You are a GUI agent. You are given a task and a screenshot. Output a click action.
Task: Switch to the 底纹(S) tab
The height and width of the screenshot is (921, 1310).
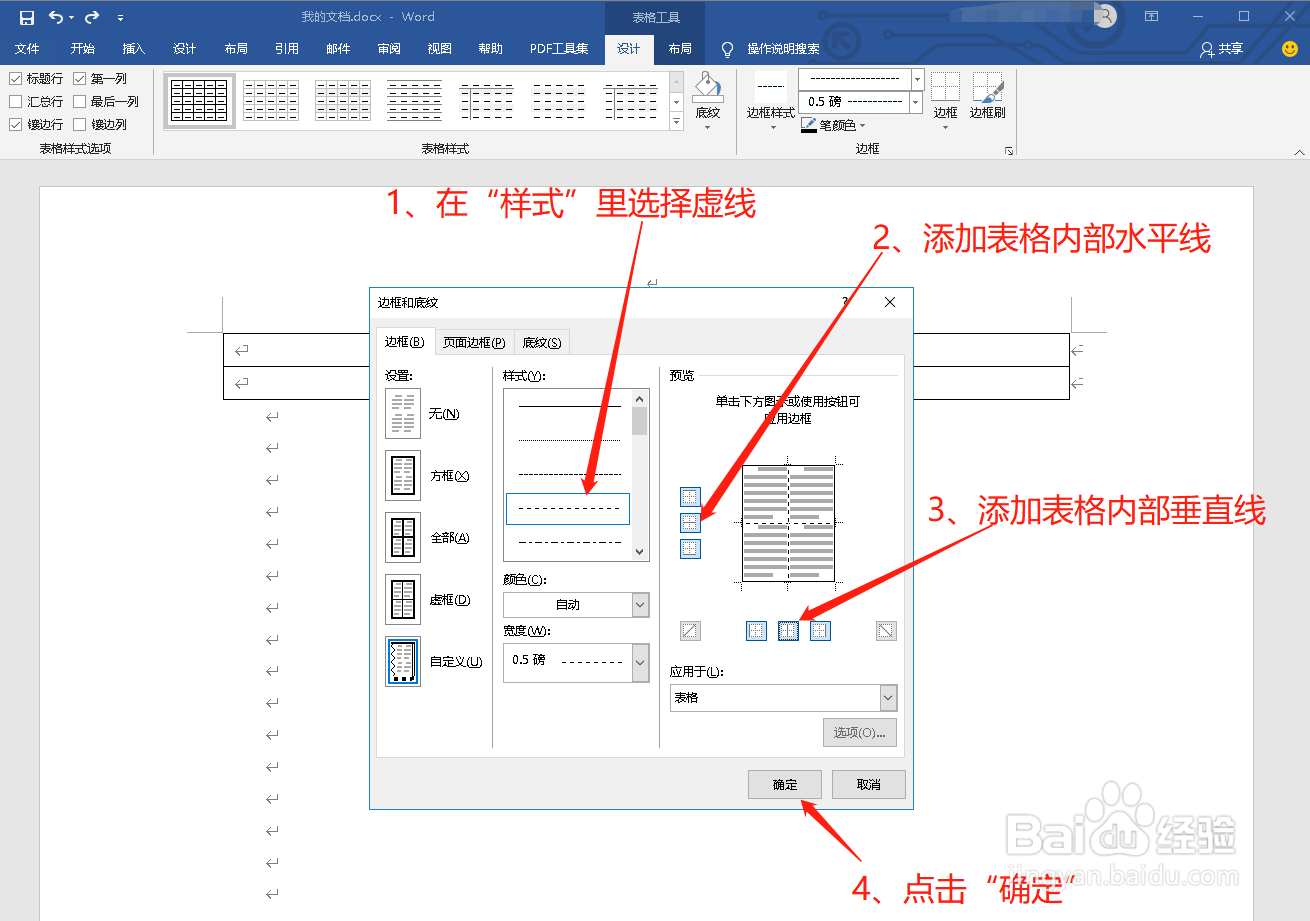click(x=542, y=342)
